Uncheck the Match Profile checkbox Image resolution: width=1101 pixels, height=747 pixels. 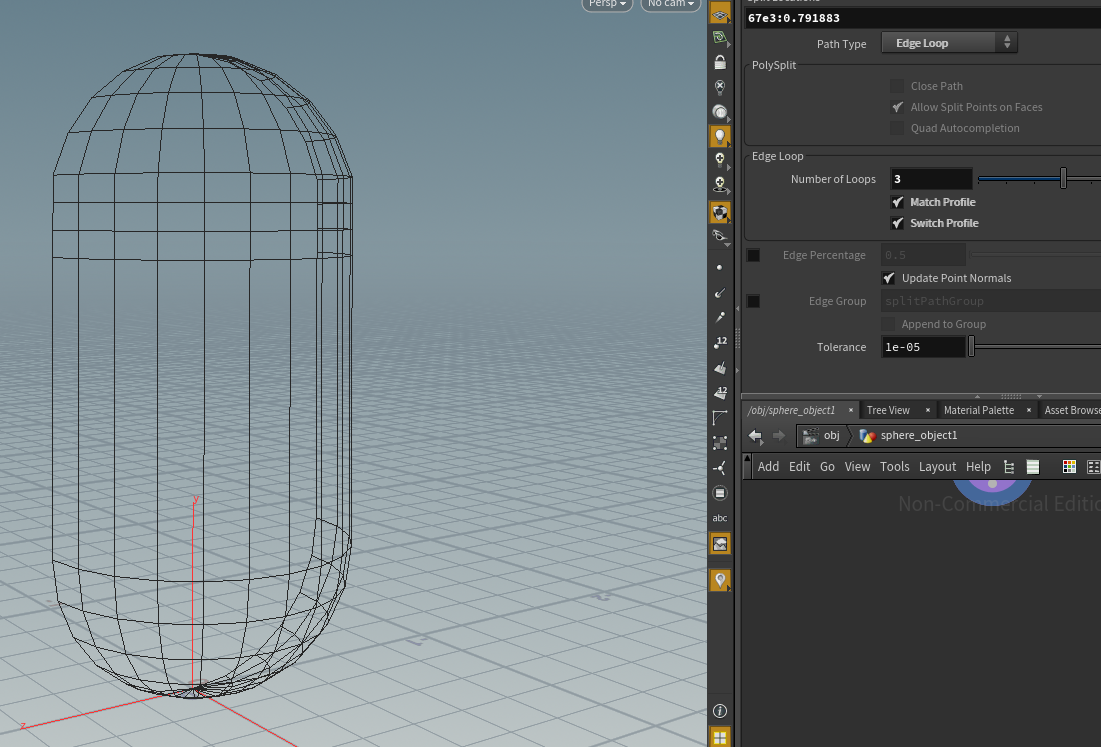[897, 202]
